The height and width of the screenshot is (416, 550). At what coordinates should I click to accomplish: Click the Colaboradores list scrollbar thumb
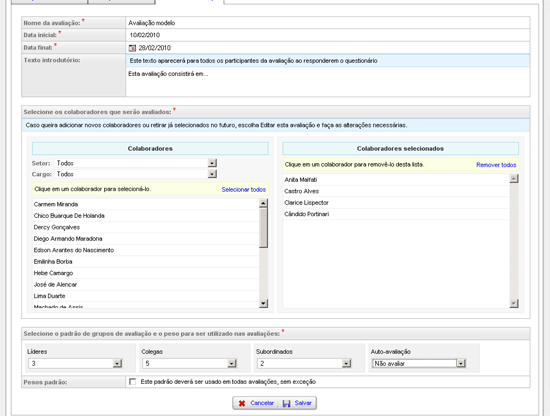263,228
